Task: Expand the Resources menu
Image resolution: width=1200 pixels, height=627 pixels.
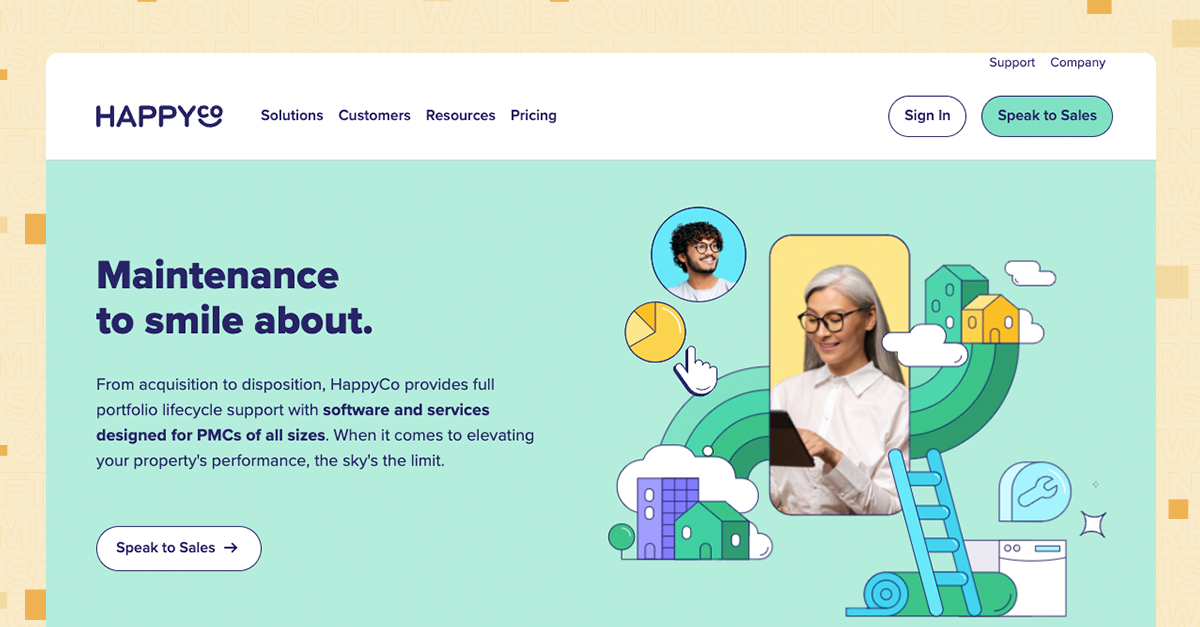Action: point(460,115)
